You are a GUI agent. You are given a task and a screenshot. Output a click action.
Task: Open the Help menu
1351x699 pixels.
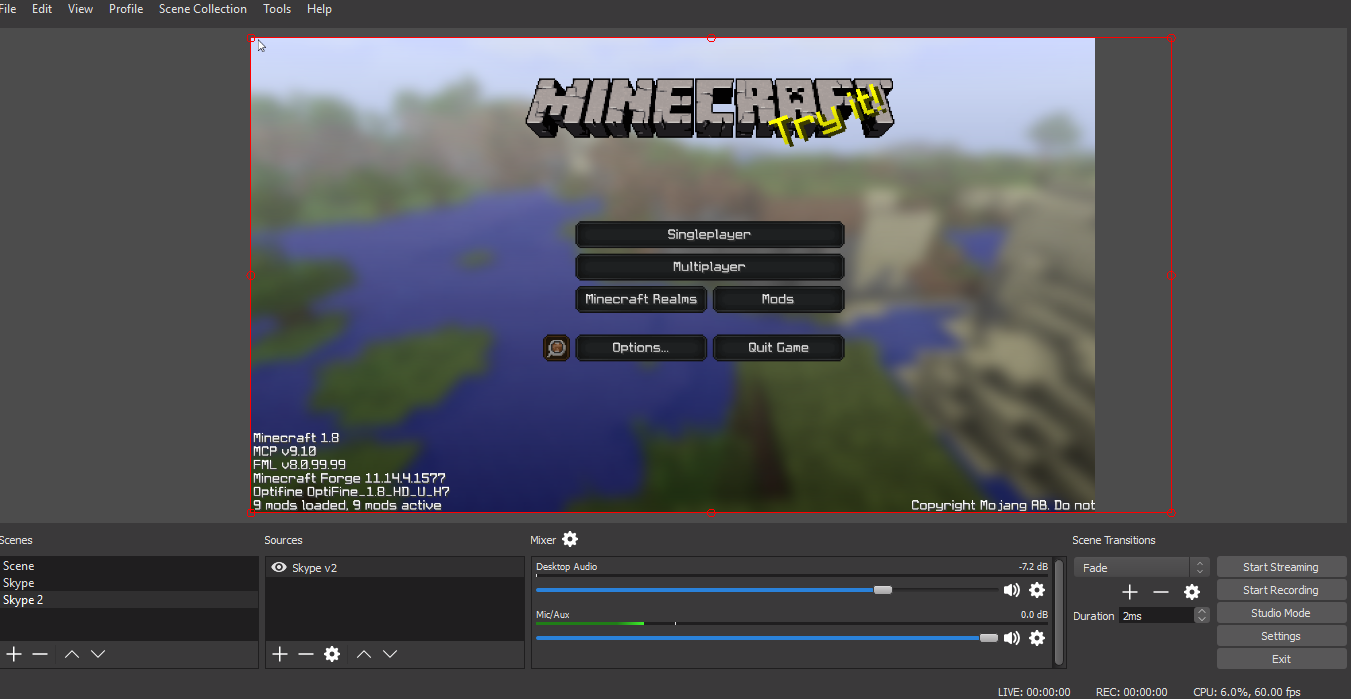pyautogui.click(x=319, y=9)
